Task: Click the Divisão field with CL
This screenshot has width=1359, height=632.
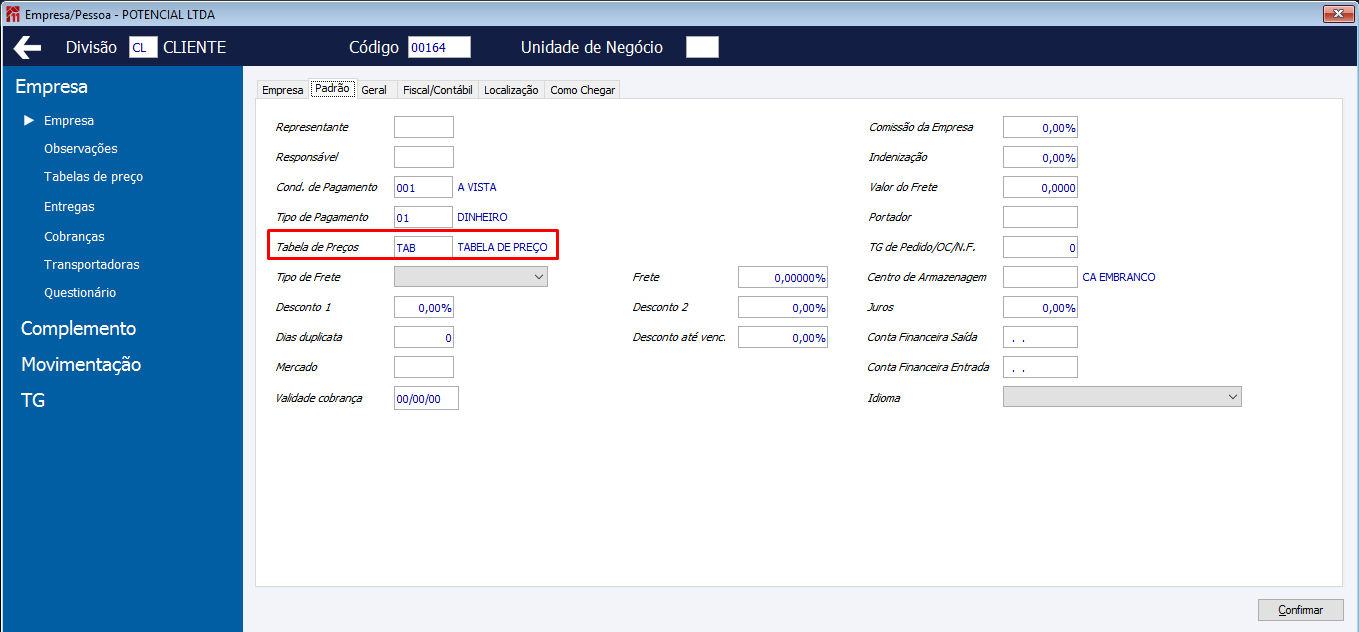Action: tap(143, 48)
